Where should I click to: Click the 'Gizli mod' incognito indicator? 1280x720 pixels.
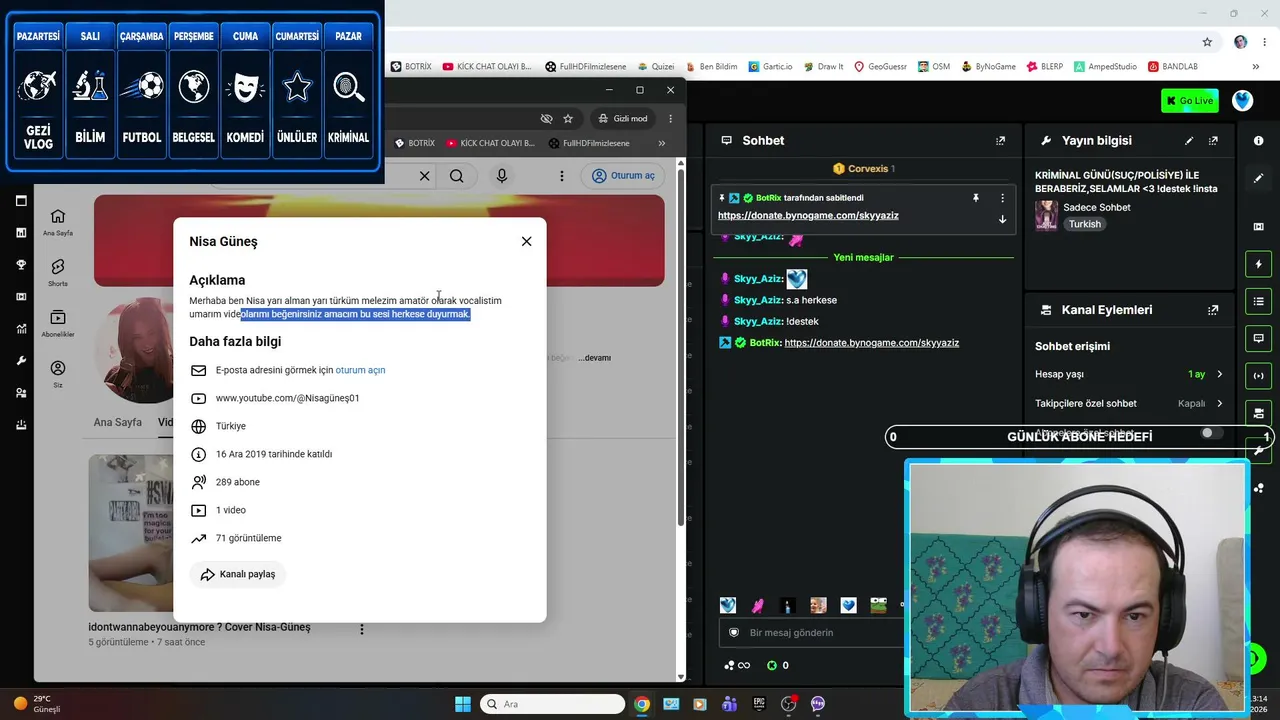click(623, 118)
